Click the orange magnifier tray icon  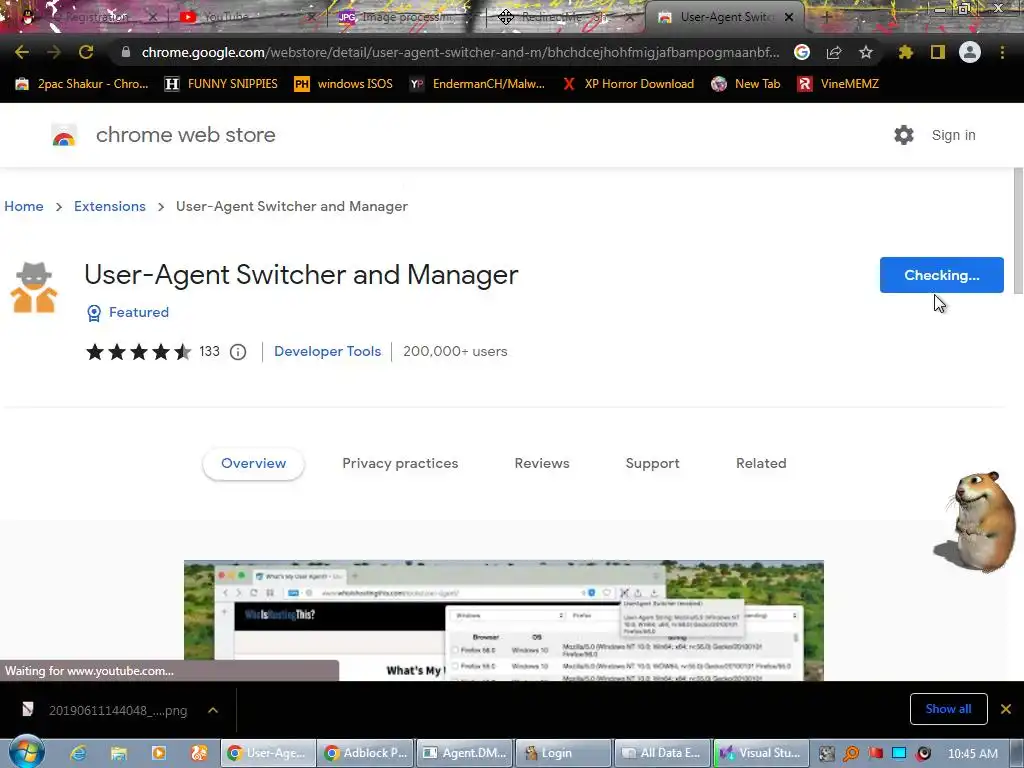[851, 754]
